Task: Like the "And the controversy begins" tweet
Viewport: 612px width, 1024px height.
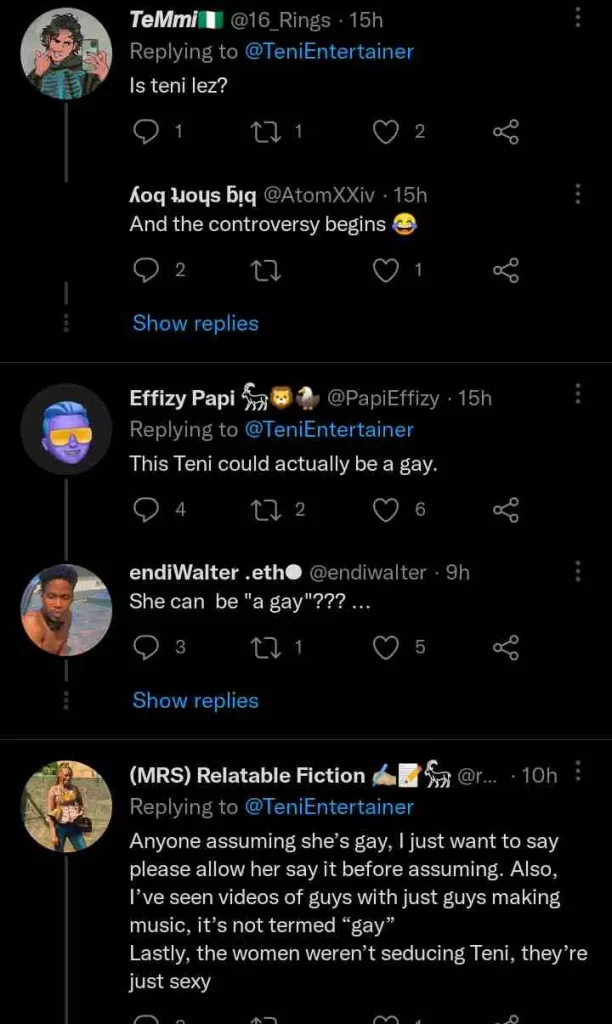Action: point(386,269)
